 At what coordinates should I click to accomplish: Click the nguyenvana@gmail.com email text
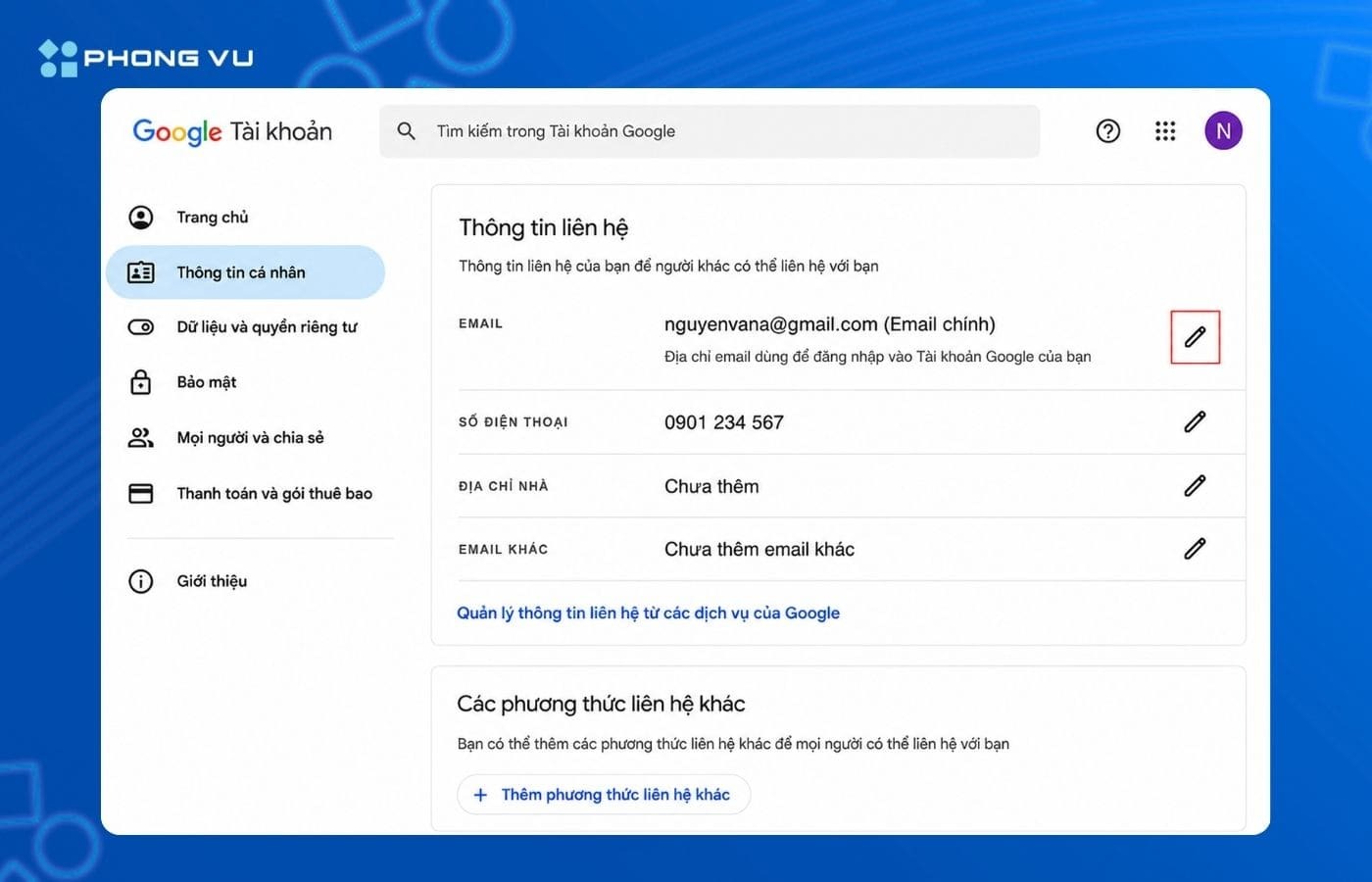point(829,324)
